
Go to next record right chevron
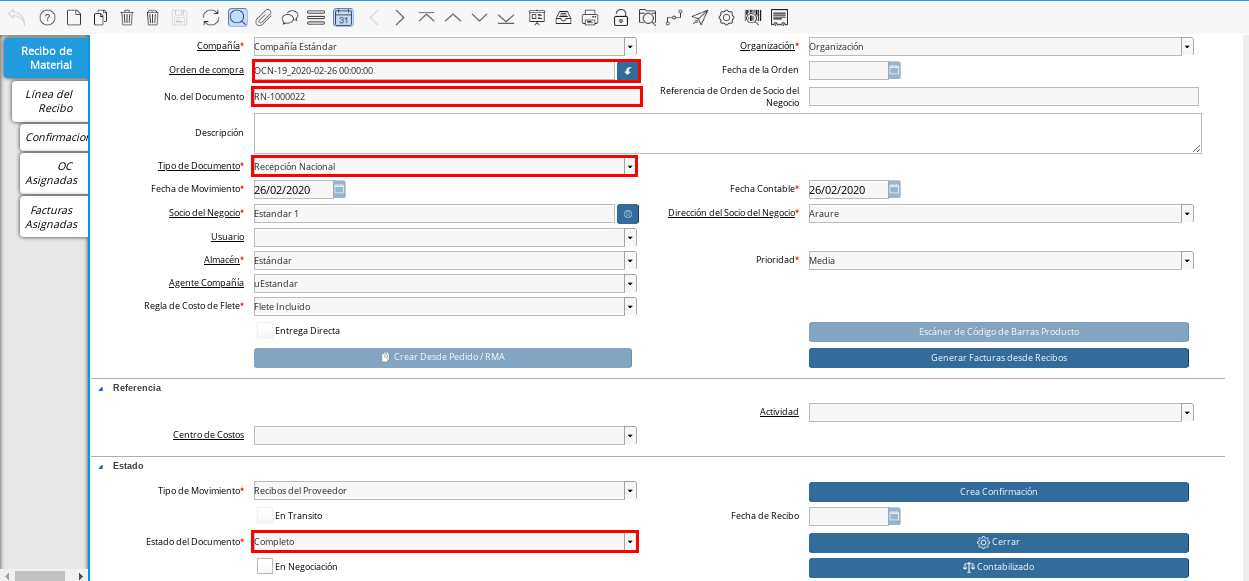pyautogui.click(x=400, y=17)
